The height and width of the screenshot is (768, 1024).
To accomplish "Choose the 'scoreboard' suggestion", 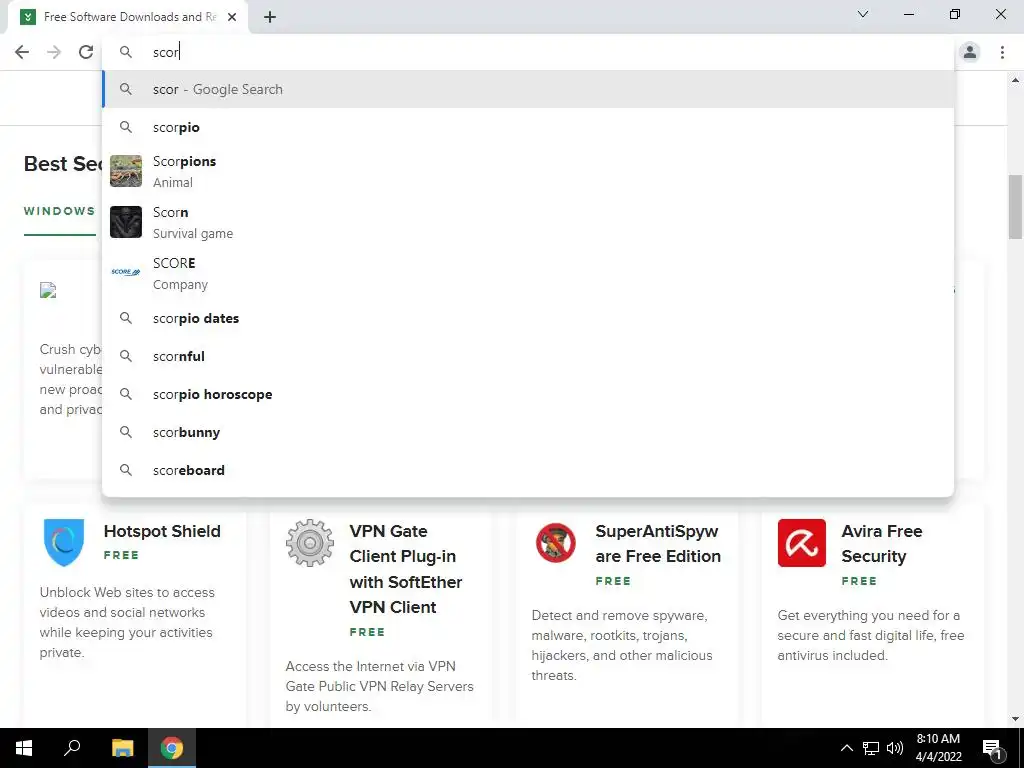I will click(528, 470).
